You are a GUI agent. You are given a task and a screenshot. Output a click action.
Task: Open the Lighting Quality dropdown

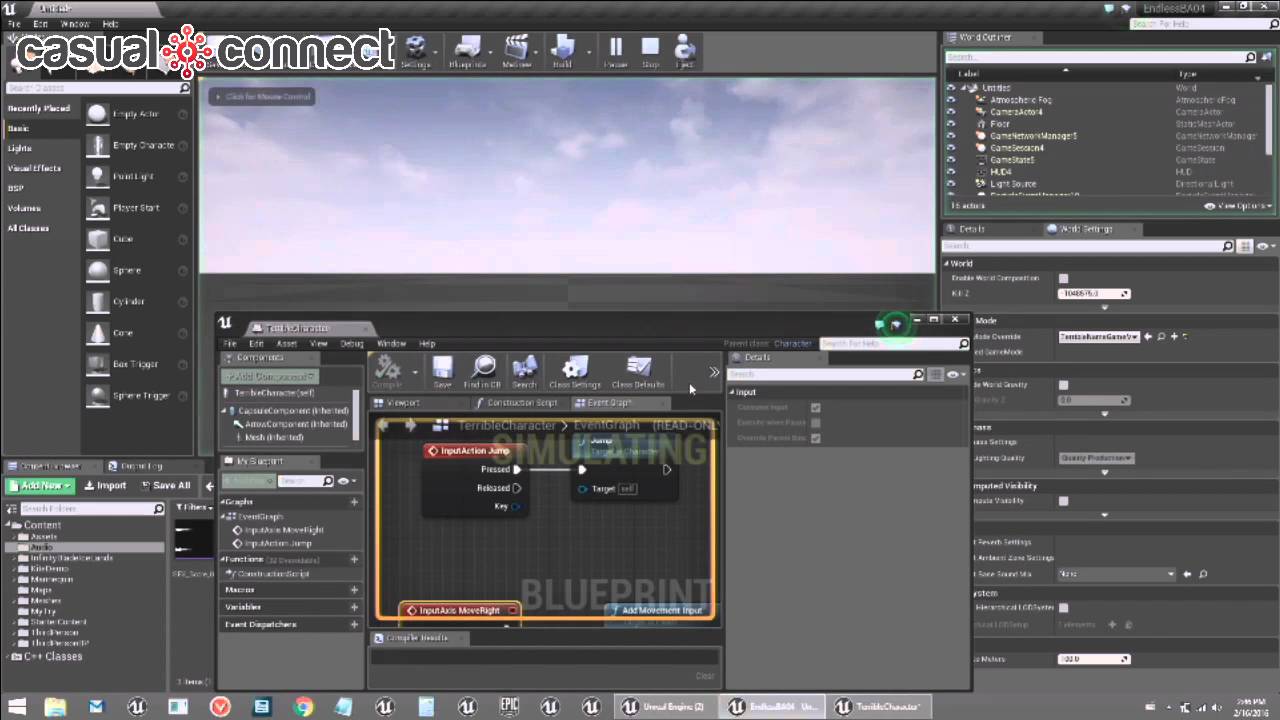point(1096,458)
